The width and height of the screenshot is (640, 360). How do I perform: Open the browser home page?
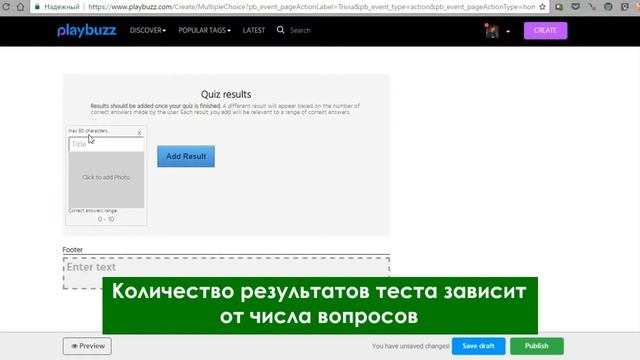coord(20,7)
